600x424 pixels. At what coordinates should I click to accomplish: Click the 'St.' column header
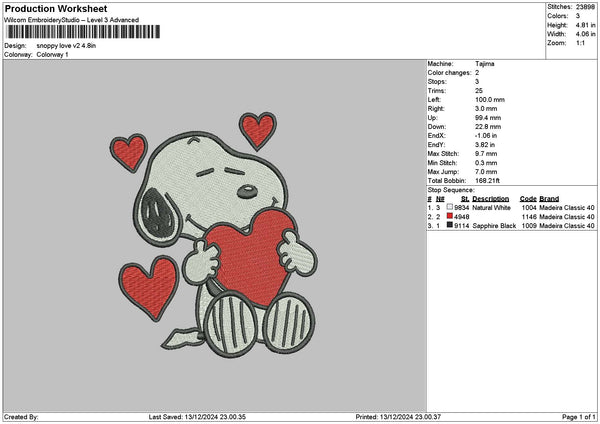click(x=465, y=199)
